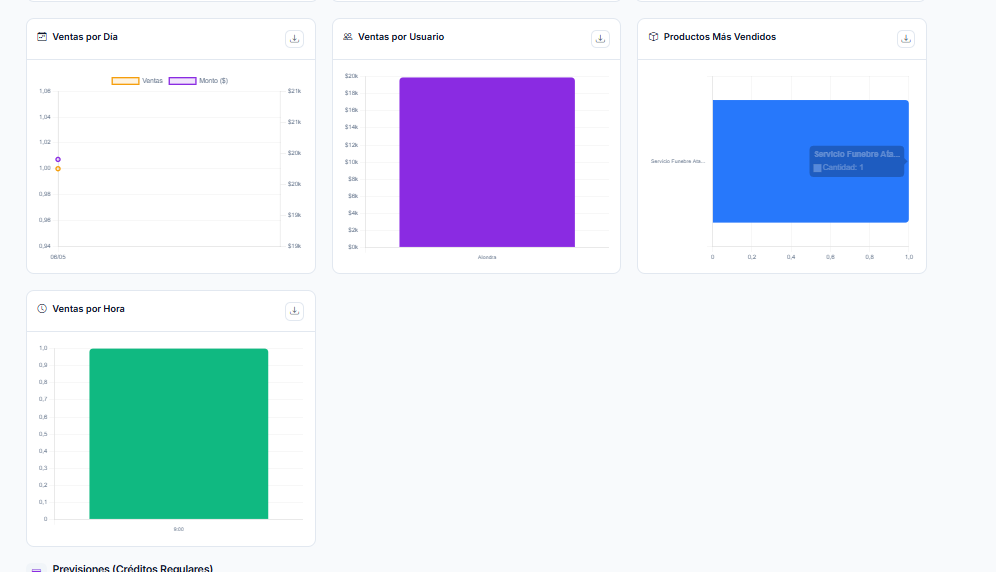Screen dimensions: 996x572
Task: Download the Ventas por Hora chart
Action: point(294,311)
